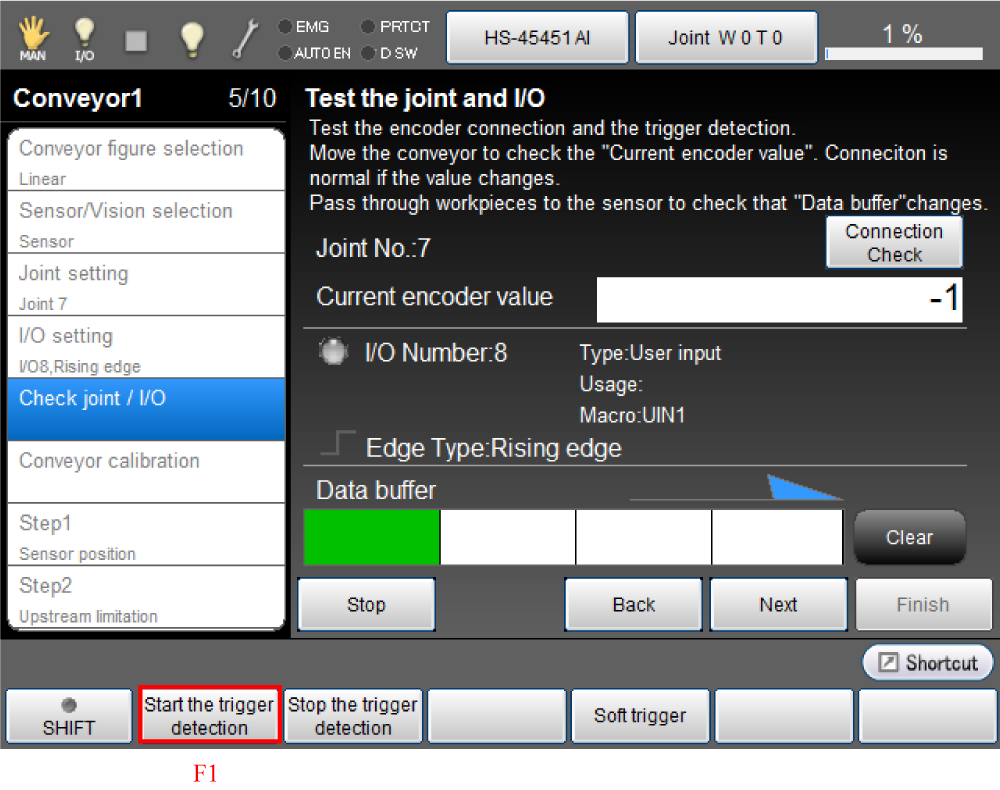Open the Joint W 0 T 0 selector
Image resolution: width=1000 pixels, height=790 pixels.
coord(726,38)
